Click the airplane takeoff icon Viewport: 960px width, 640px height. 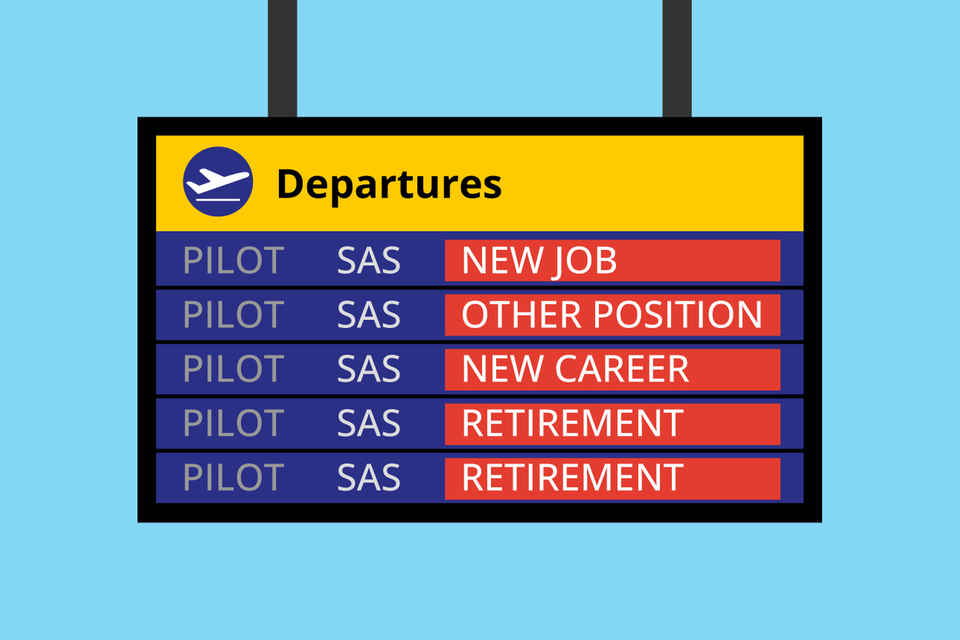pos(217,182)
